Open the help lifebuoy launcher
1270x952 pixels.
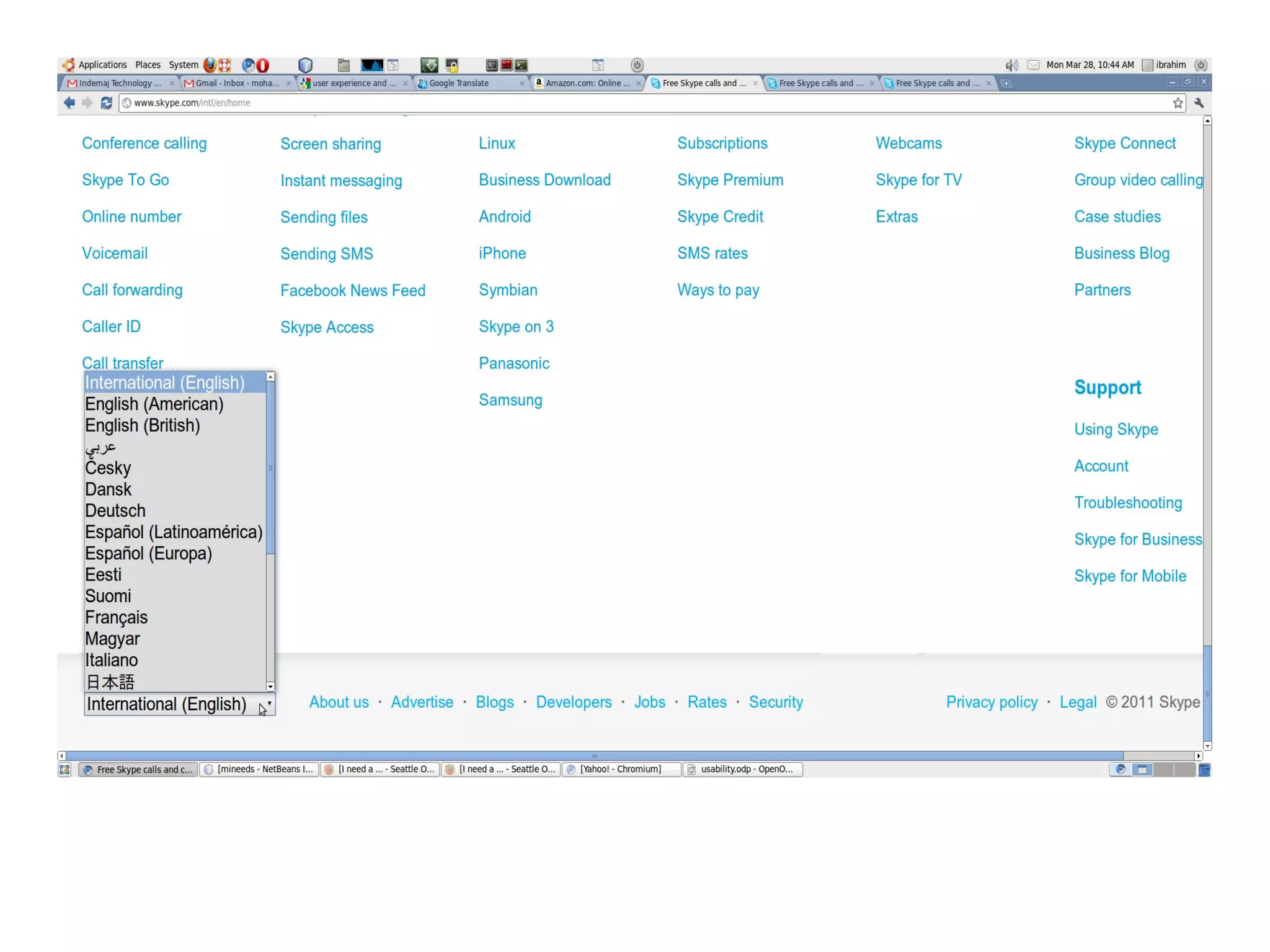[x=224, y=65]
